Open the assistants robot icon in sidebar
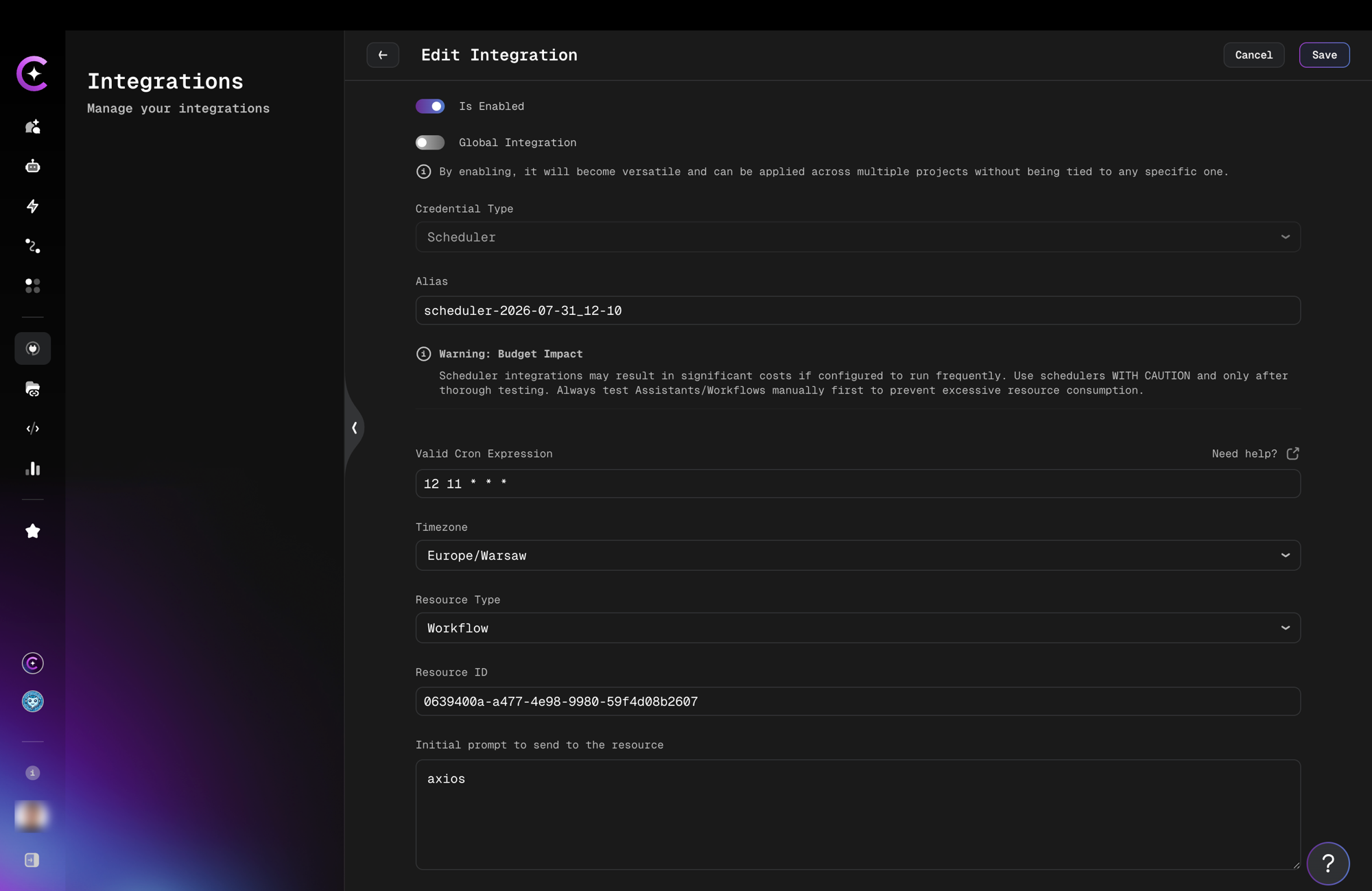Screen dimensions: 1372x891 pyautogui.click(x=32, y=166)
